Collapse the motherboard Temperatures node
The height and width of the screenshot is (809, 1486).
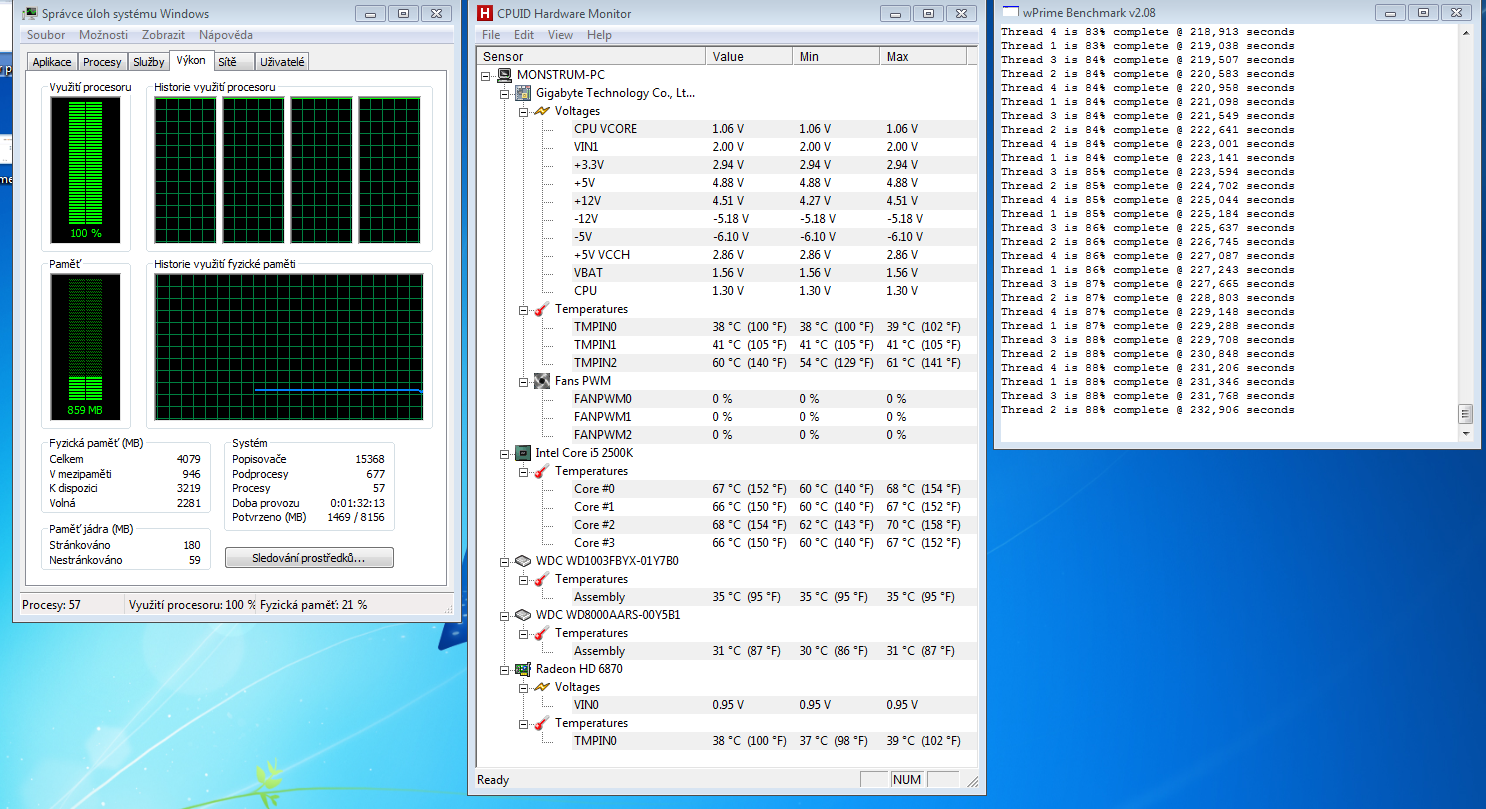(x=523, y=309)
